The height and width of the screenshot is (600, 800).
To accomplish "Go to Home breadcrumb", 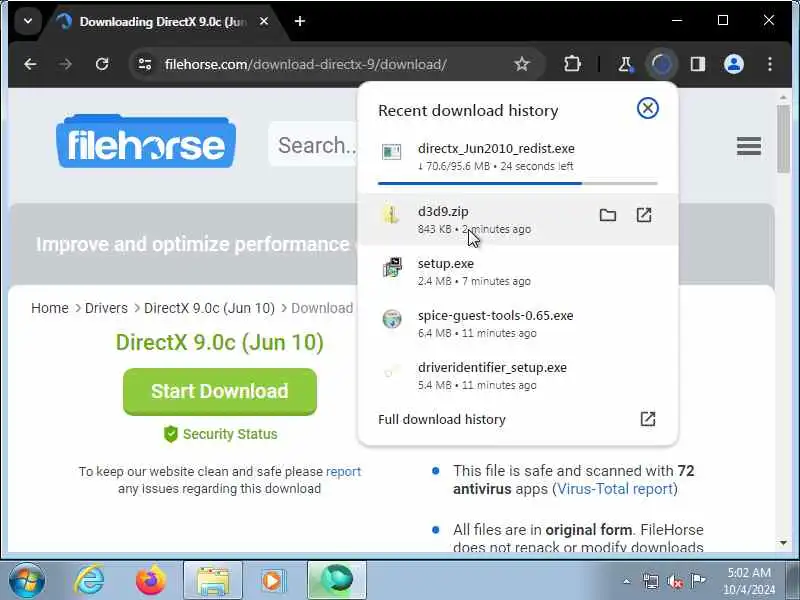I will click(49, 308).
